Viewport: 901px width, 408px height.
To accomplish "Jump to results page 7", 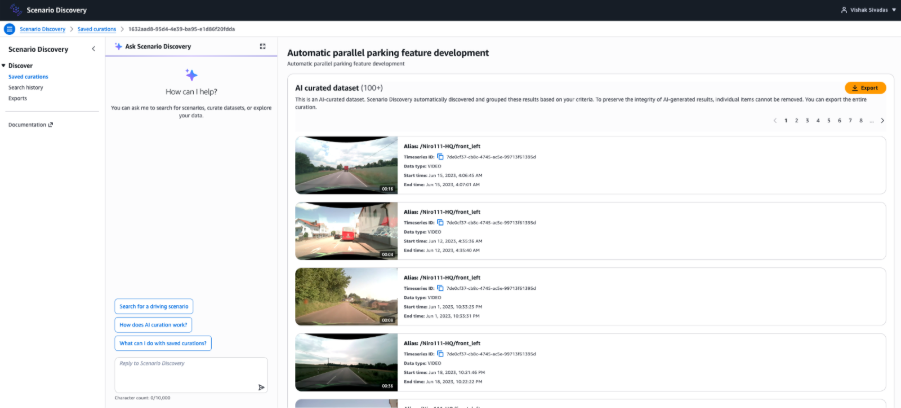I will (x=850, y=121).
